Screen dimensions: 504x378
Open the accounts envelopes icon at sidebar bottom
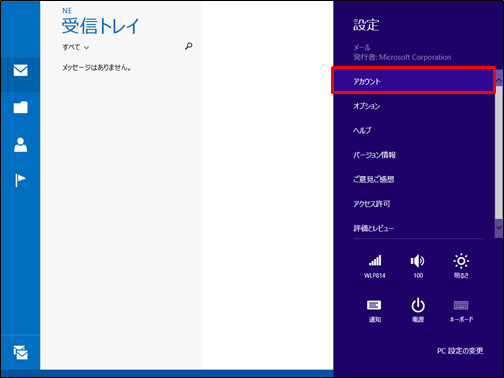[x=21, y=353]
